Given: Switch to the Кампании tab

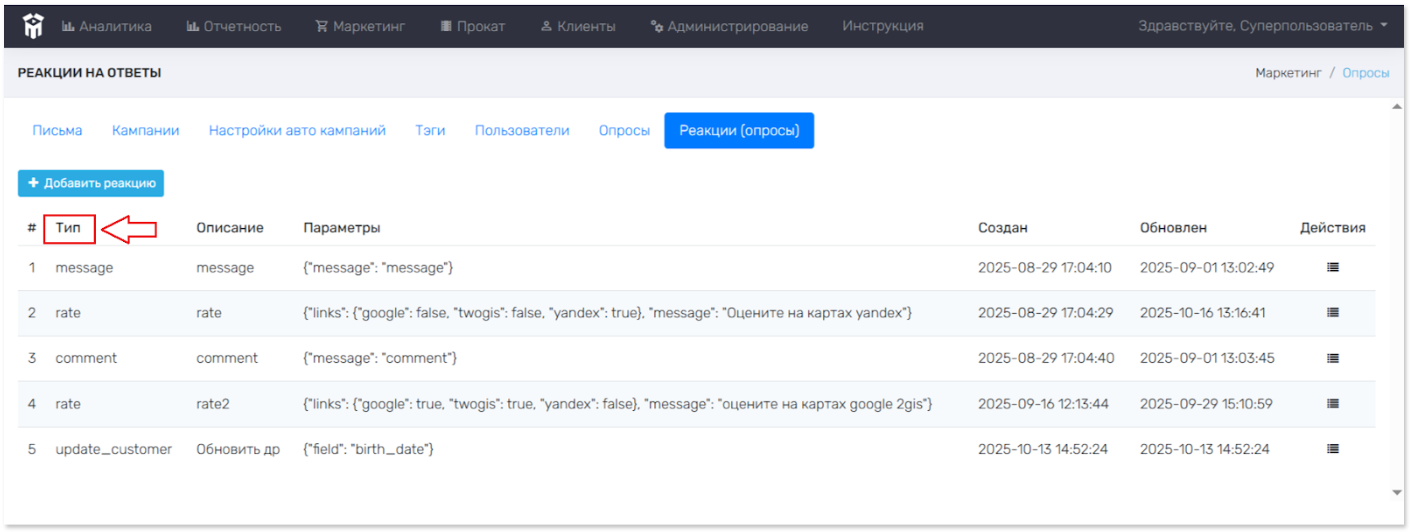Looking at the screenshot, I should 146,130.
